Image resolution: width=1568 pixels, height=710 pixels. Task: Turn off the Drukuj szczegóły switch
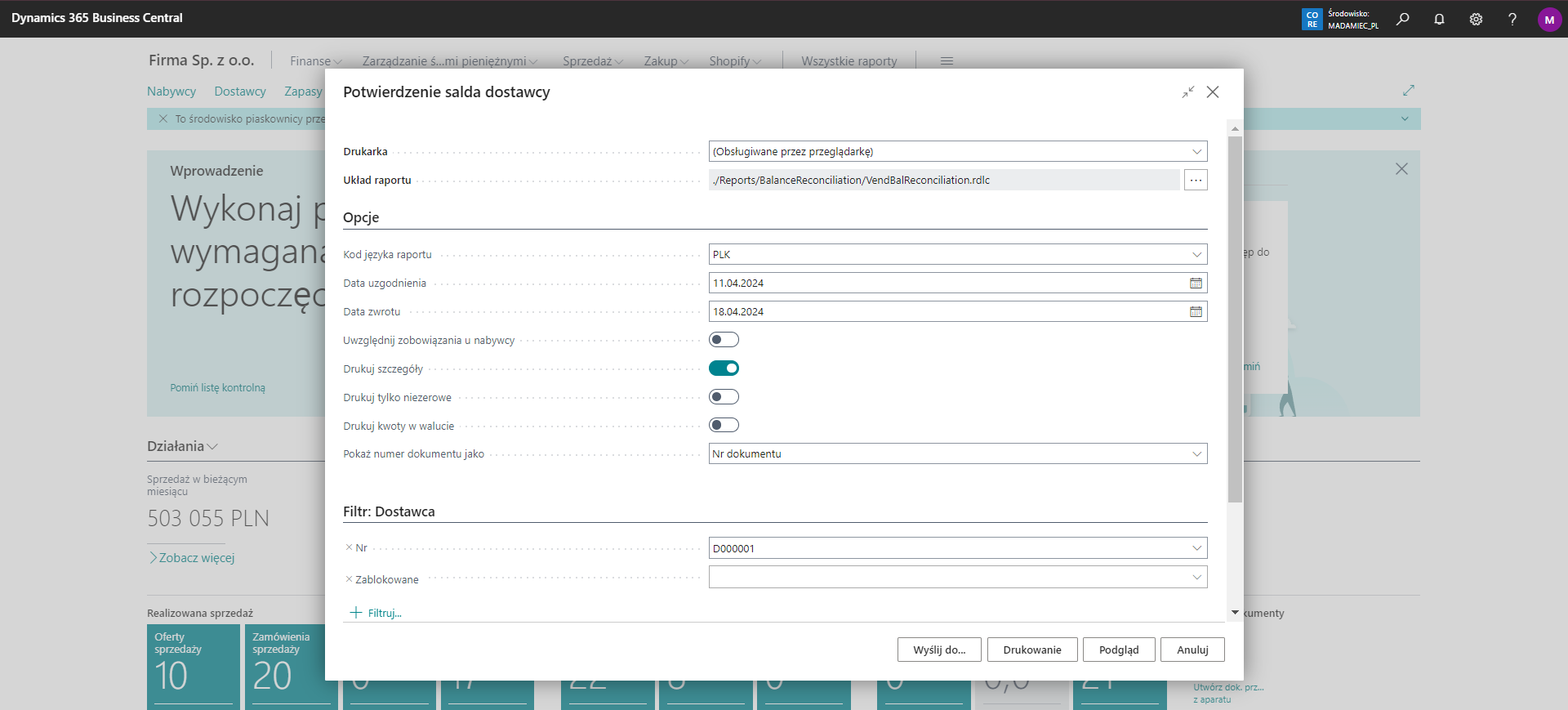tap(724, 368)
